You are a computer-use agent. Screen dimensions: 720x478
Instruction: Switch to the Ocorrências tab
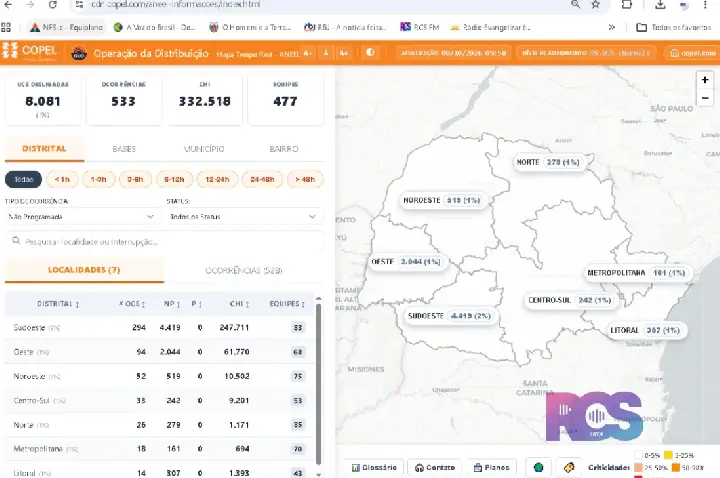pyautogui.click(x=244, y=270)
